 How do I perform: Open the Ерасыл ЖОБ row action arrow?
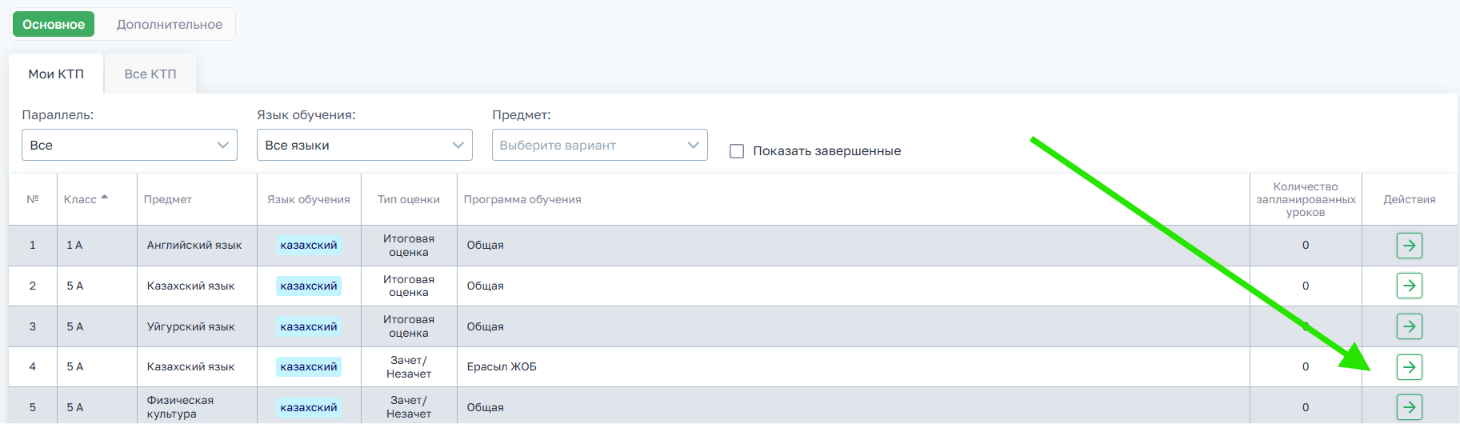coord(1409,367)
